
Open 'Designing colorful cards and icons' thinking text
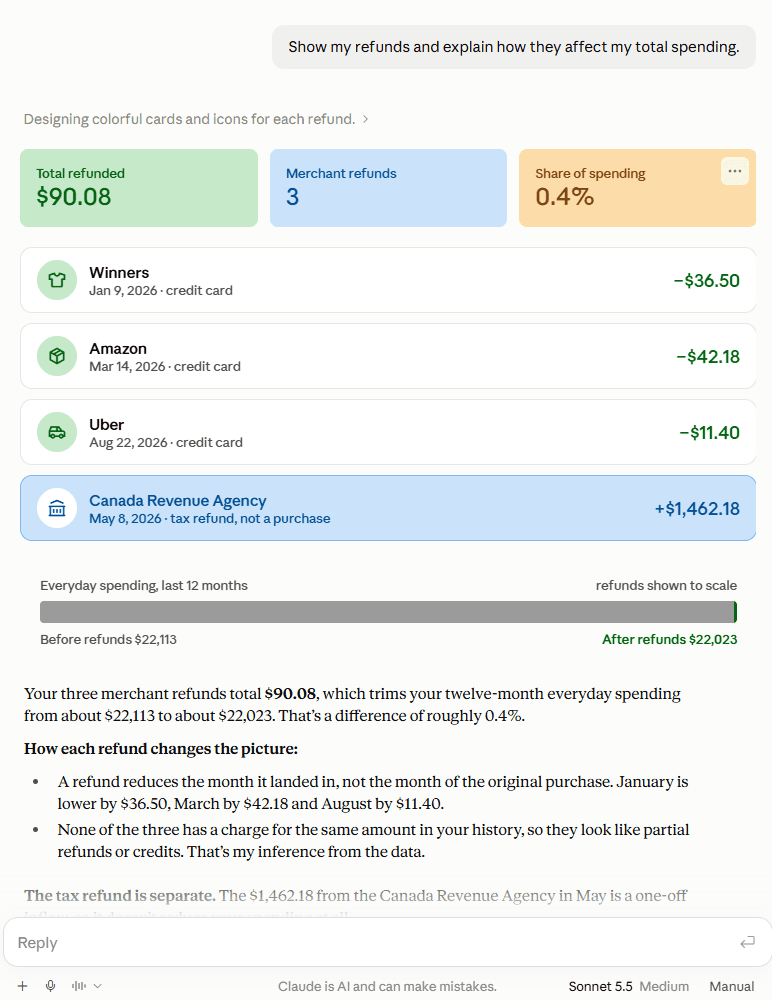[x=189, y=119]
